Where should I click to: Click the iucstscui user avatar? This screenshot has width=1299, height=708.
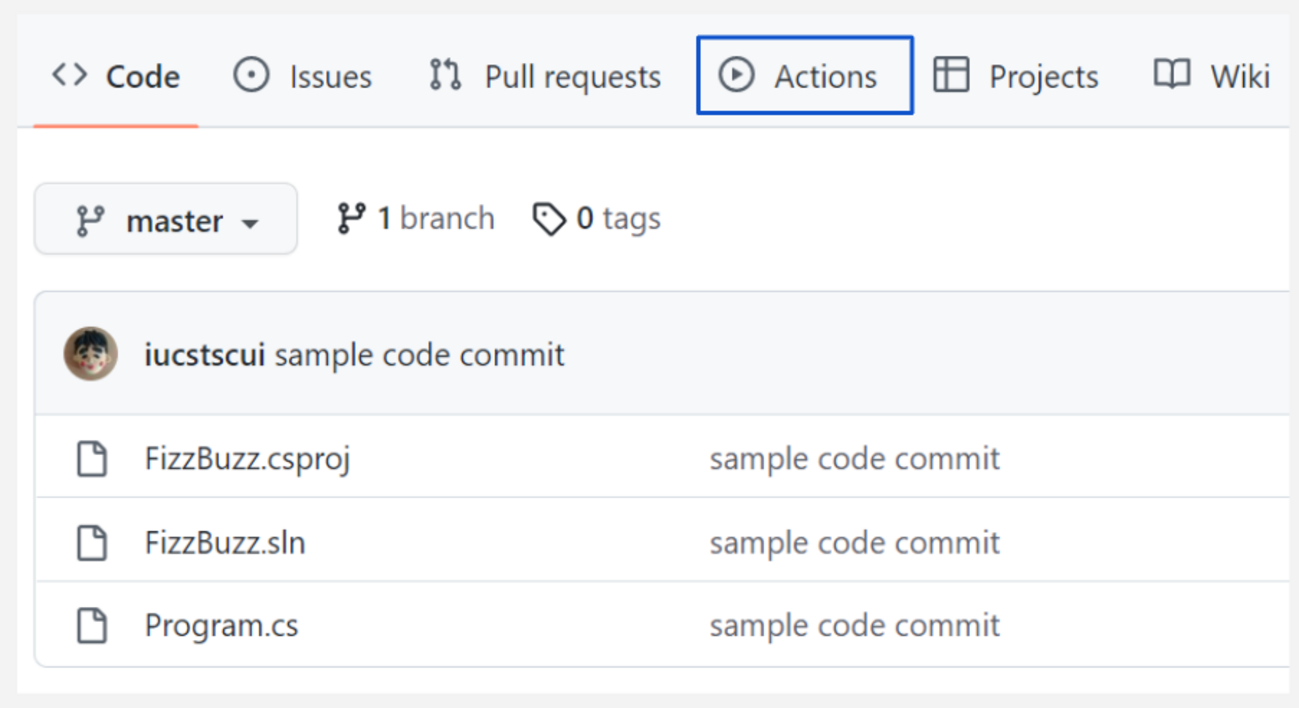pos(91,354)
